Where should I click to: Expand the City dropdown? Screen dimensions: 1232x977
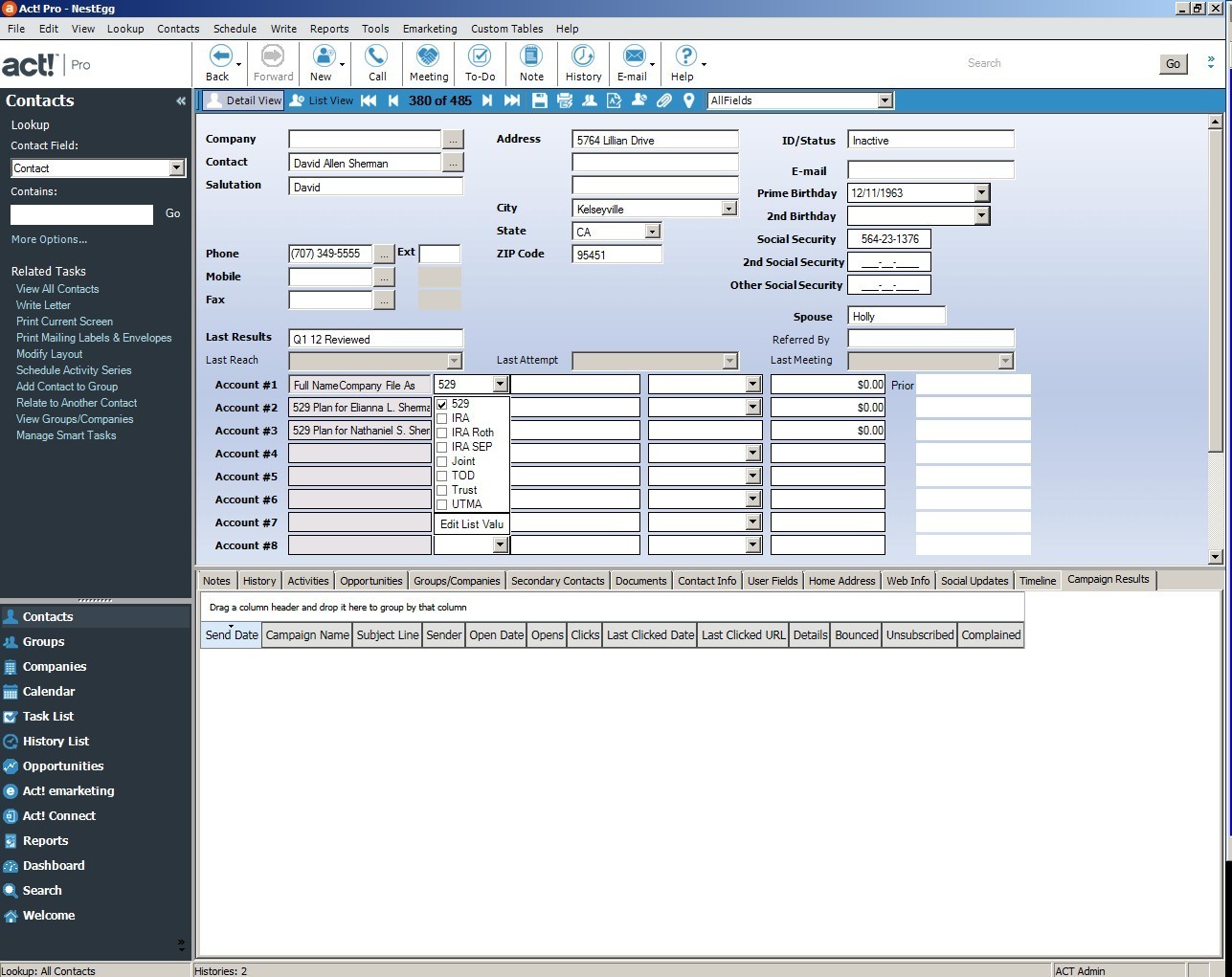click(729, 209)
